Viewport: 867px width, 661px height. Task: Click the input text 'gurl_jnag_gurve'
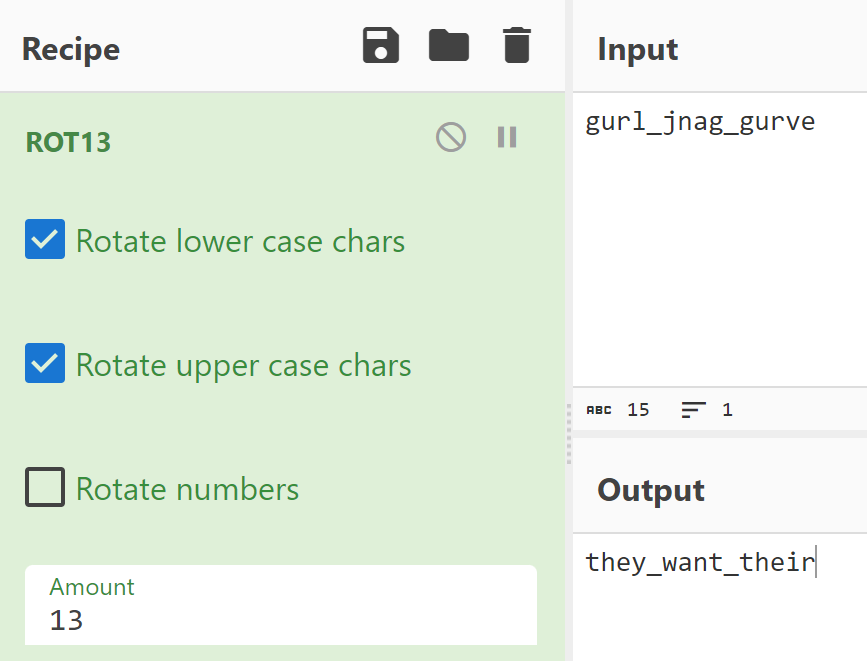700,123
